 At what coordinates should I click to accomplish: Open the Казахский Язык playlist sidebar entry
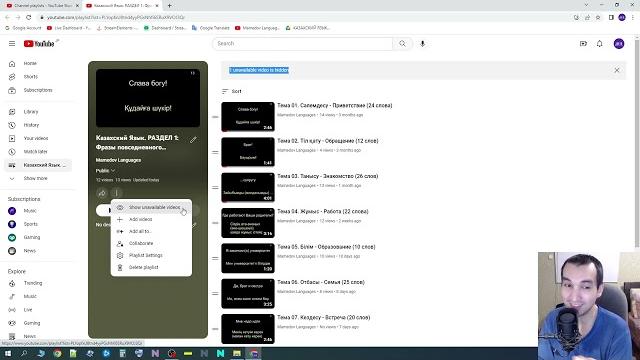point(39,165)
